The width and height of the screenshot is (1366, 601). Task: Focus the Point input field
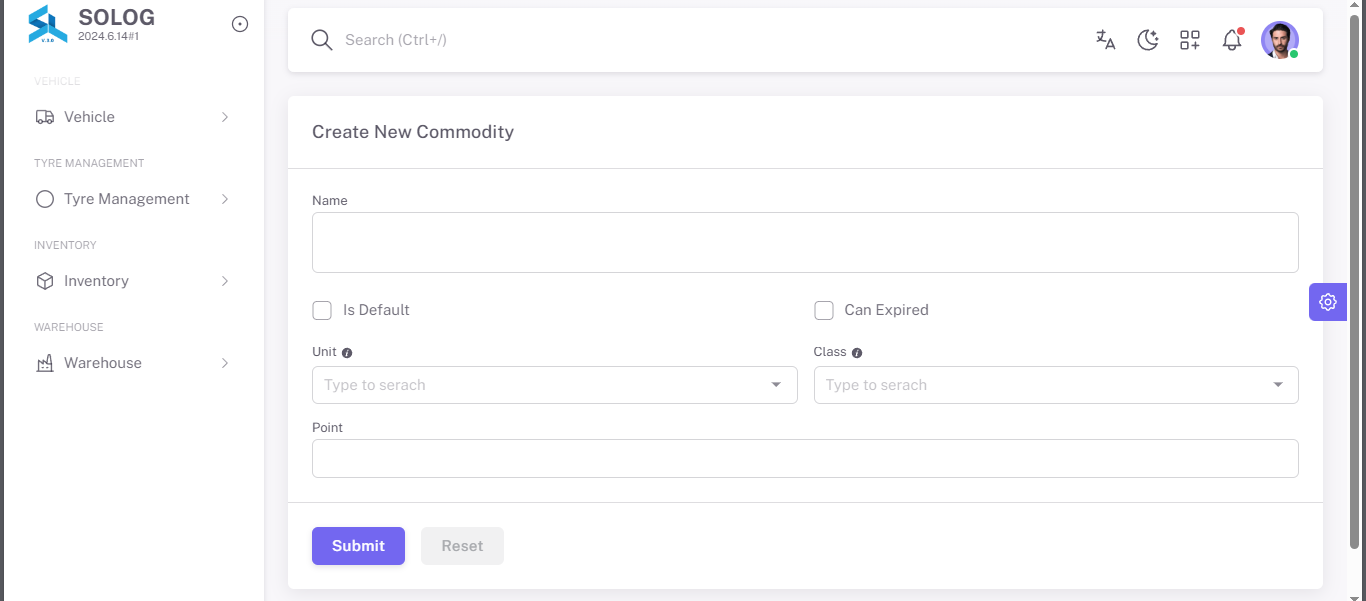[x=805, y=458]
